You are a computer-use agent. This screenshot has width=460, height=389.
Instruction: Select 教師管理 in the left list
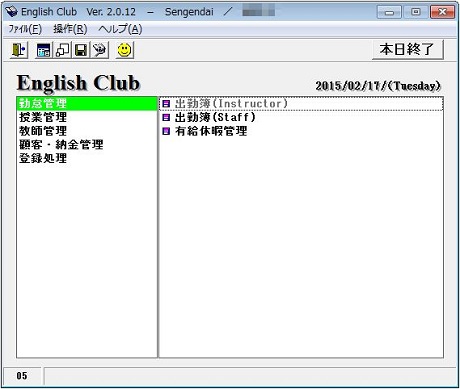coord(87,131)
